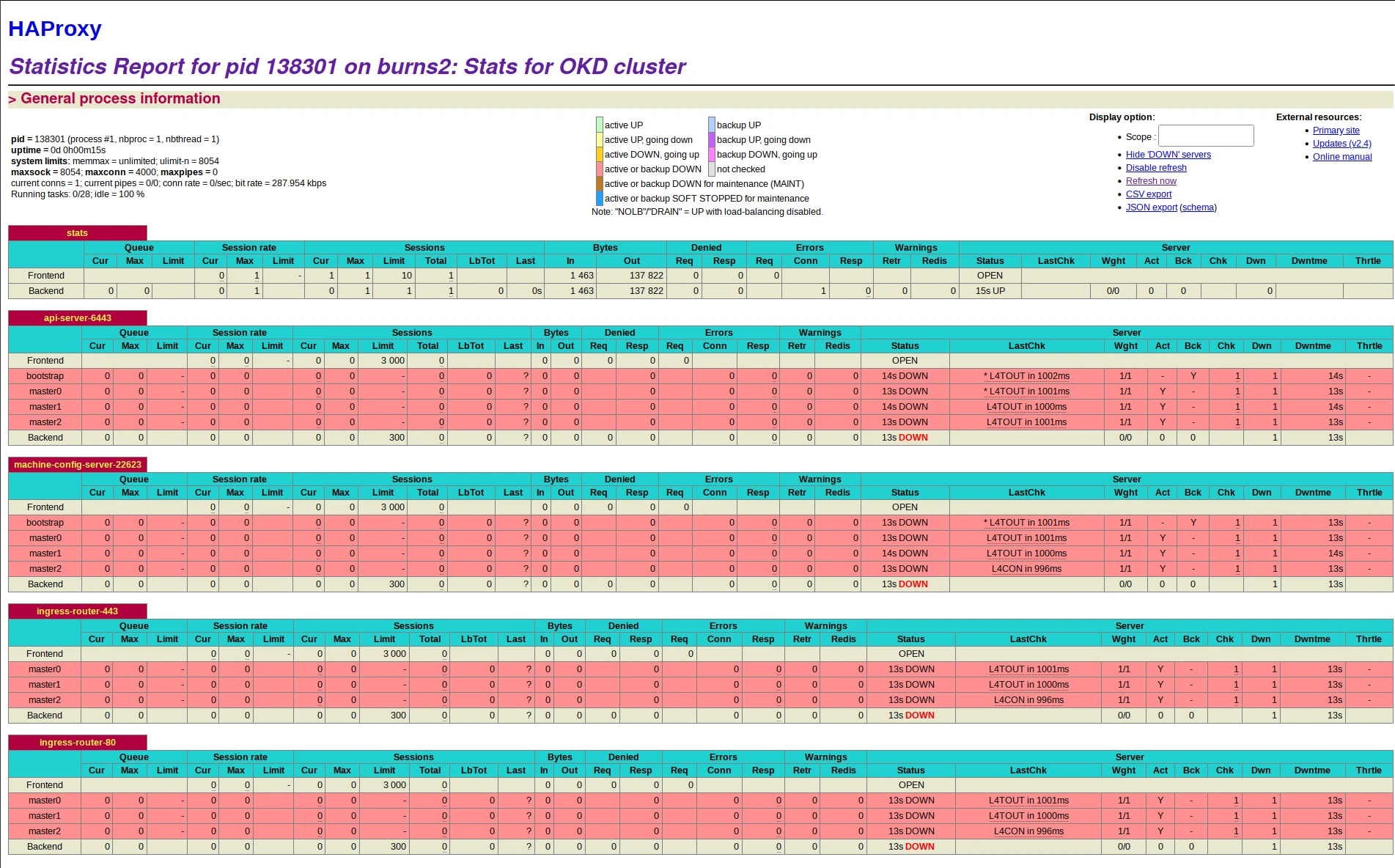Click Dwntme column header in stats table
The height and width of the screenshot is (868, 1395).
(1309, 261)
